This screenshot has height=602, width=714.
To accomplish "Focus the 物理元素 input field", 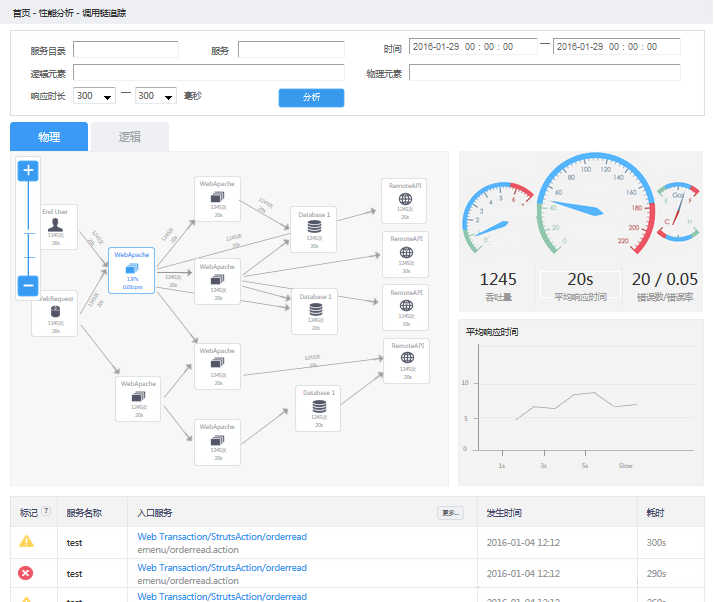I will [545, 72].
